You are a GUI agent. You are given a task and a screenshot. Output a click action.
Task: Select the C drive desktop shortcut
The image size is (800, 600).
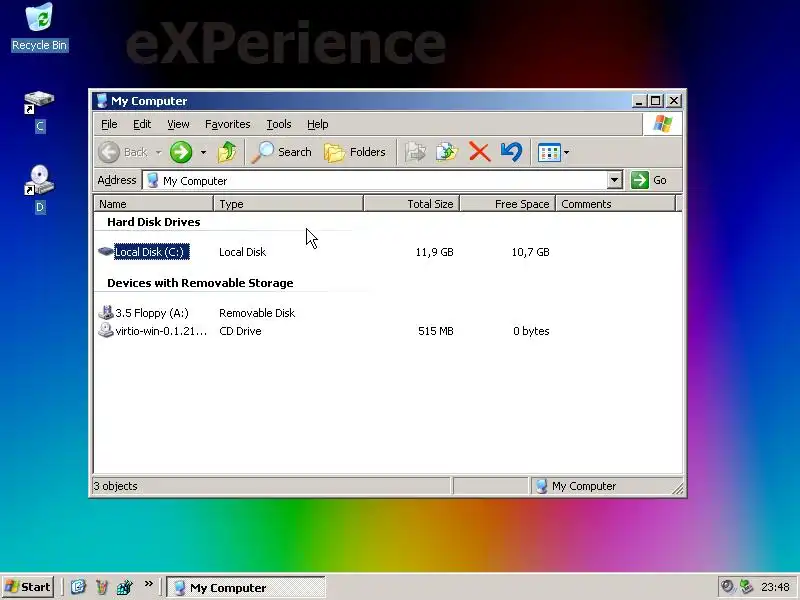[x=39, y=112]
